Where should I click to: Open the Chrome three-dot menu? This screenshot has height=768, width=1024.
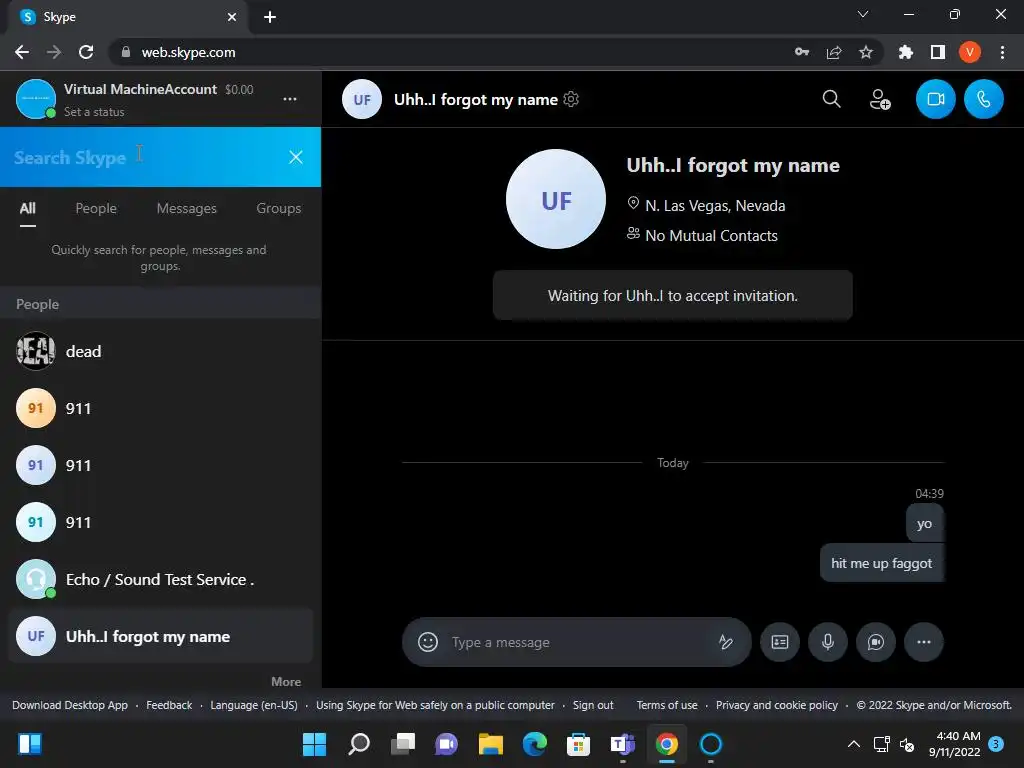click(x=1002, y=52)
